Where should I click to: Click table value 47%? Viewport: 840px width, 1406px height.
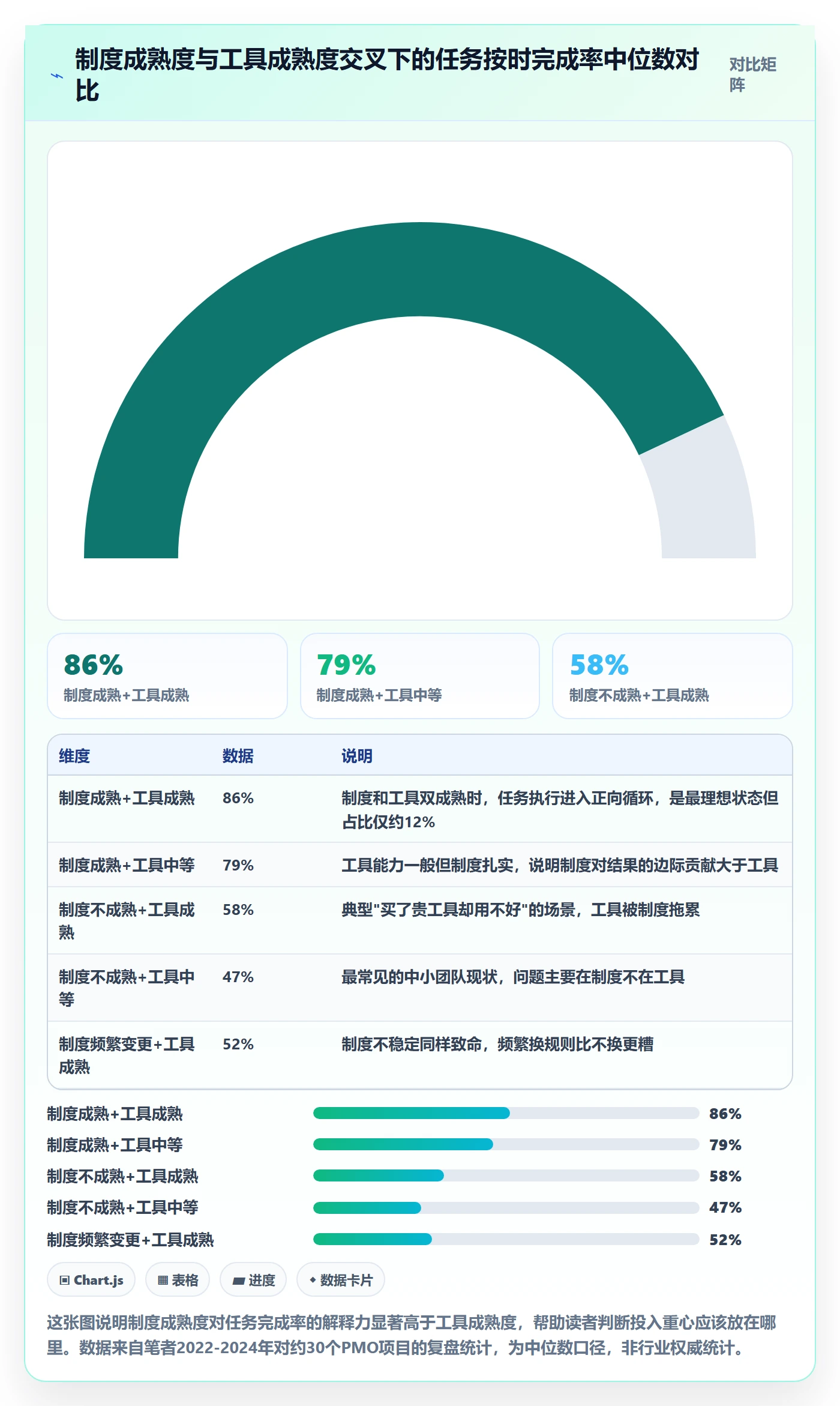click(x=238, y=977)
